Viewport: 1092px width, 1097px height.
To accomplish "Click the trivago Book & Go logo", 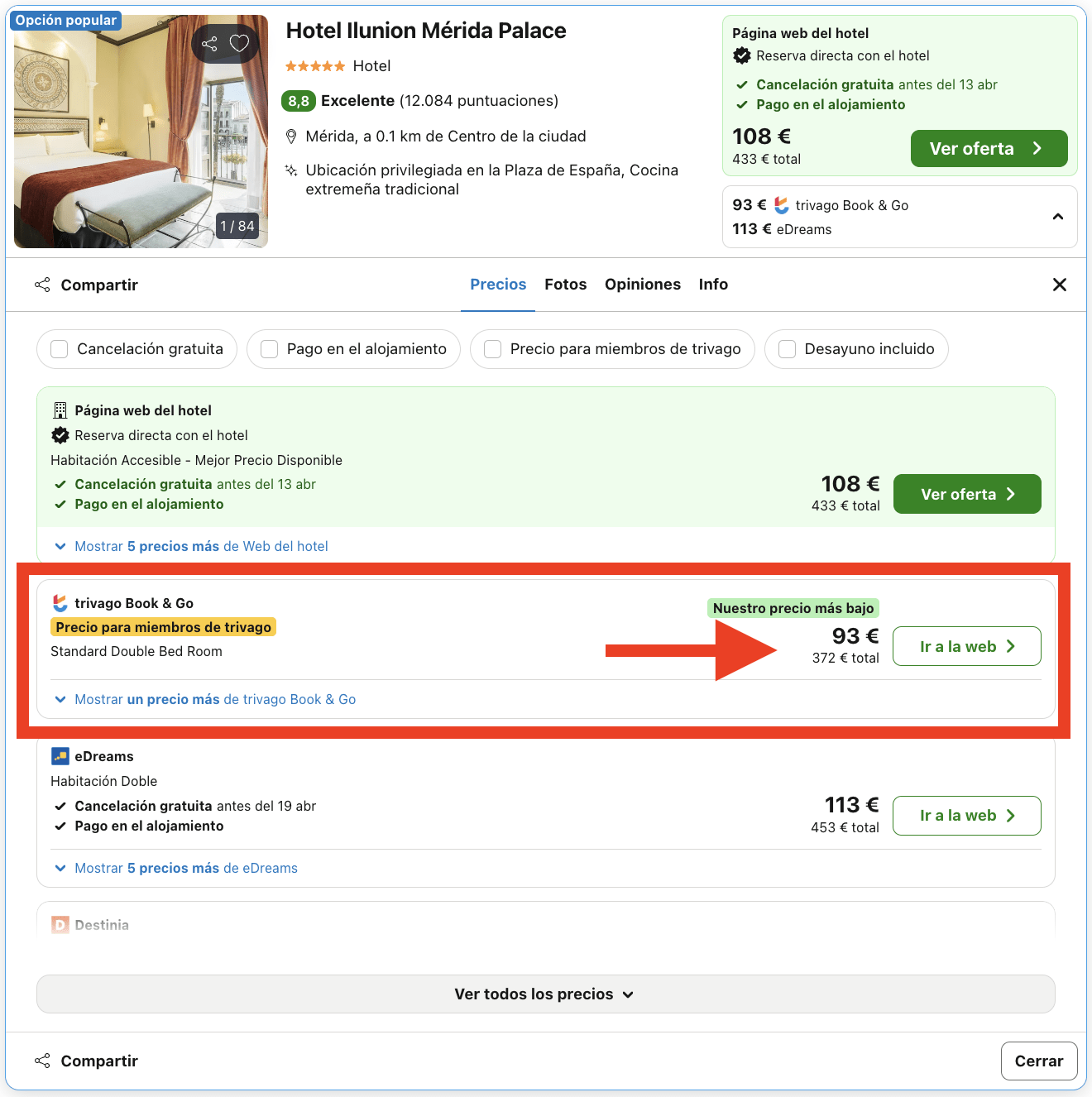I will 59,603.
